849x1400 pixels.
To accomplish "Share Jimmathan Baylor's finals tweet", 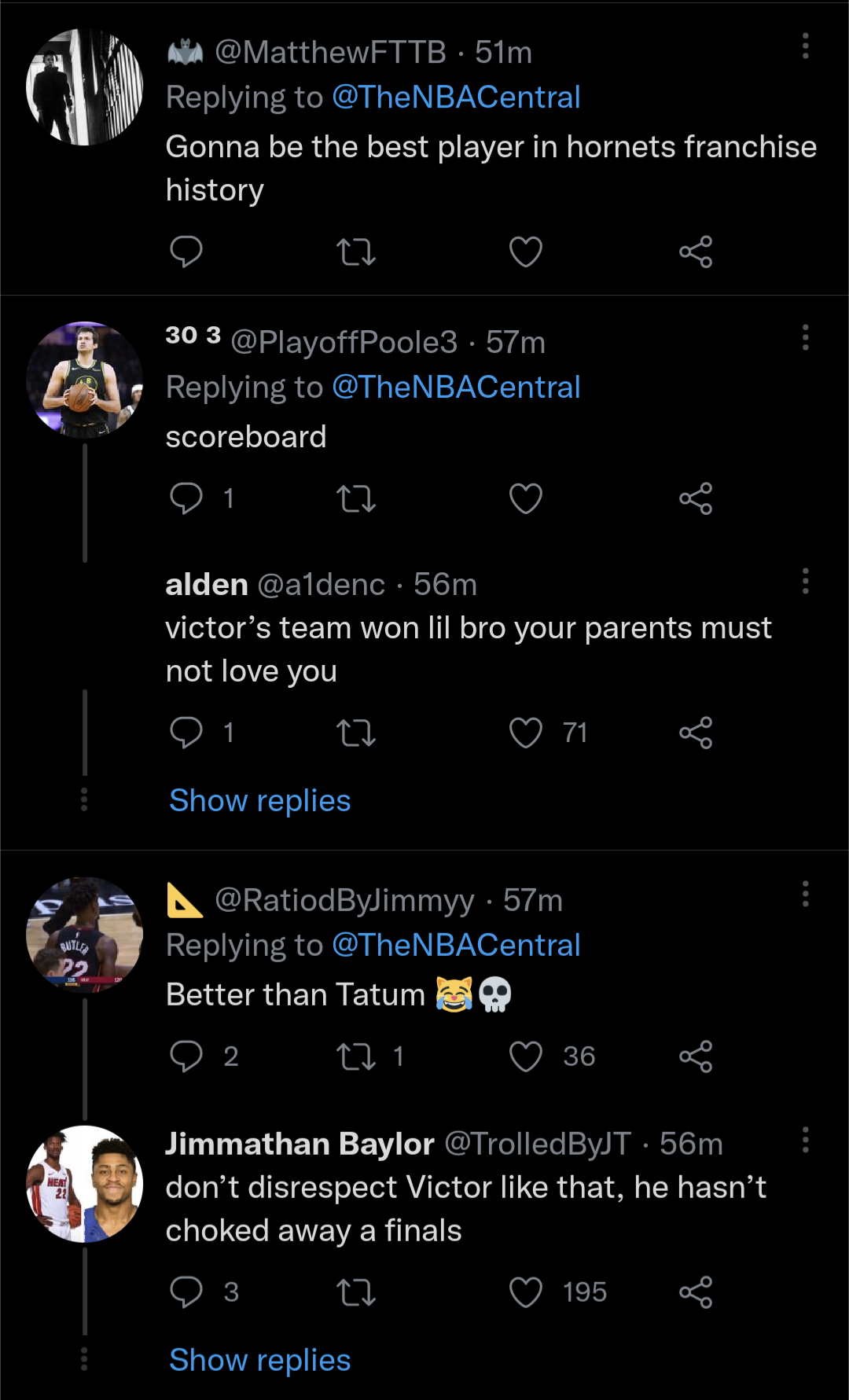I will (x=696, y=1292).
